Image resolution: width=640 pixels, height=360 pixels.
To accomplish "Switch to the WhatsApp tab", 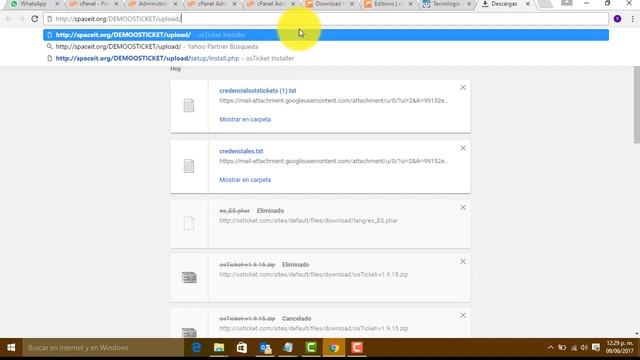I will [x=33, y=4].
